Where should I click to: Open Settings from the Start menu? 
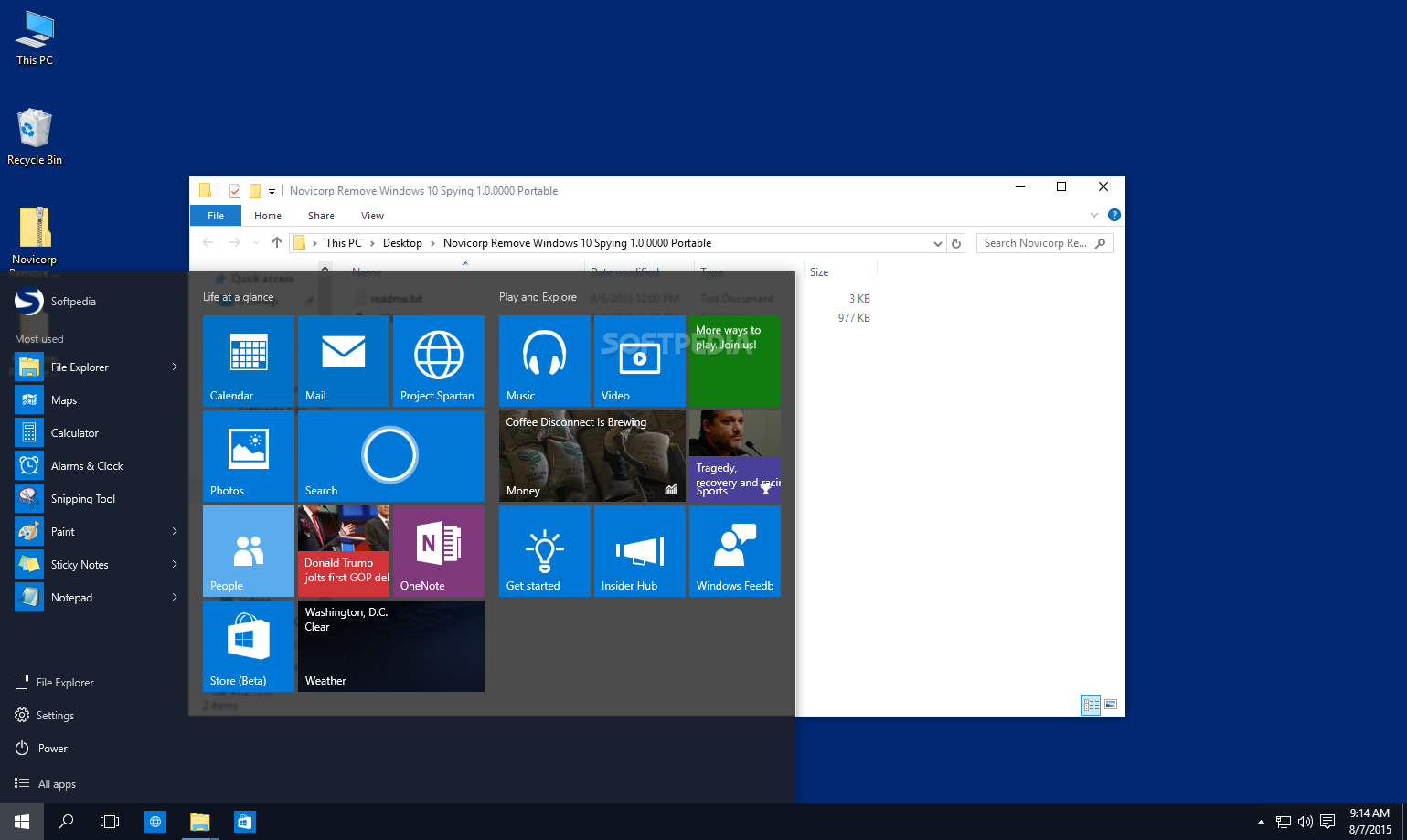tap(45, 716)
